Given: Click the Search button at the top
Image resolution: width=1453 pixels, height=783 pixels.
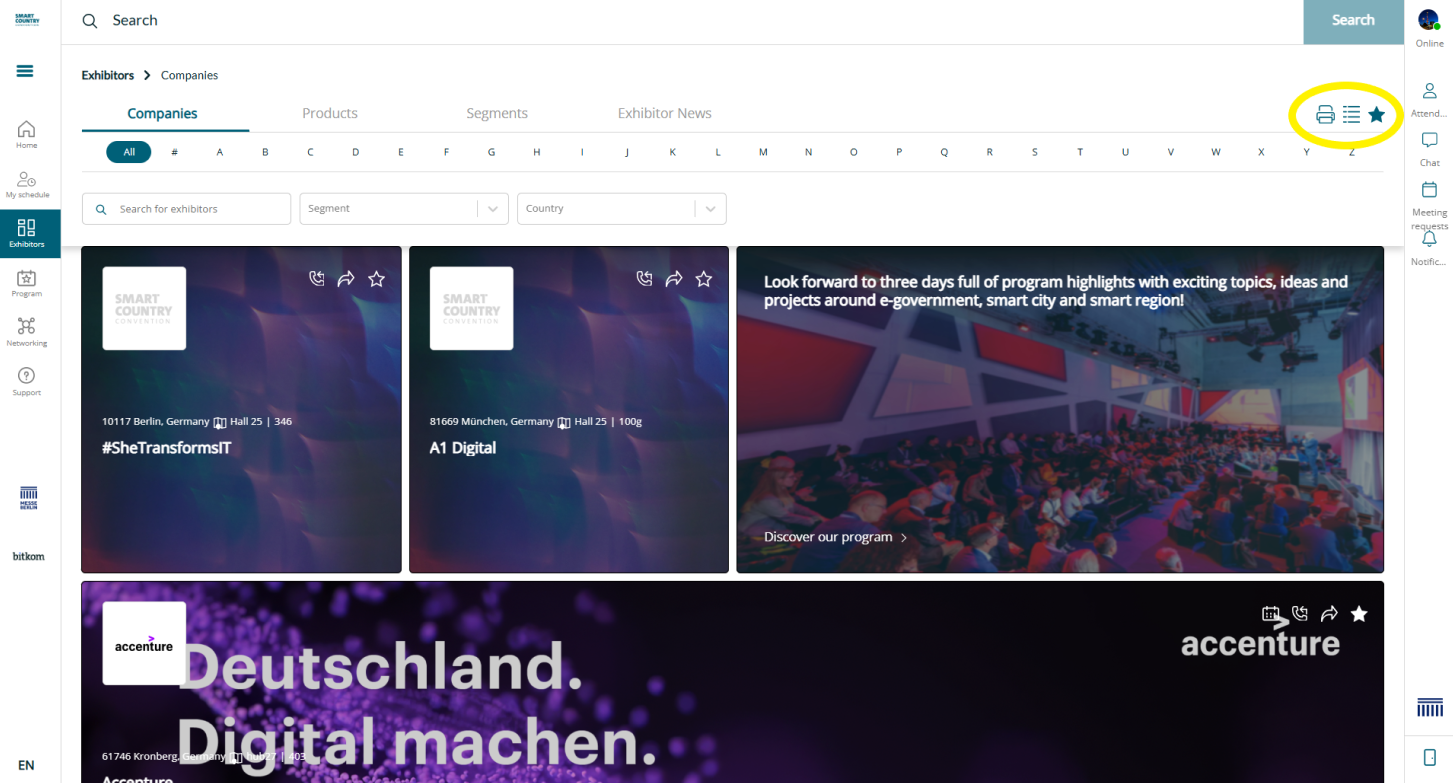Looking at the screenshot, I should pos(1353,21).
